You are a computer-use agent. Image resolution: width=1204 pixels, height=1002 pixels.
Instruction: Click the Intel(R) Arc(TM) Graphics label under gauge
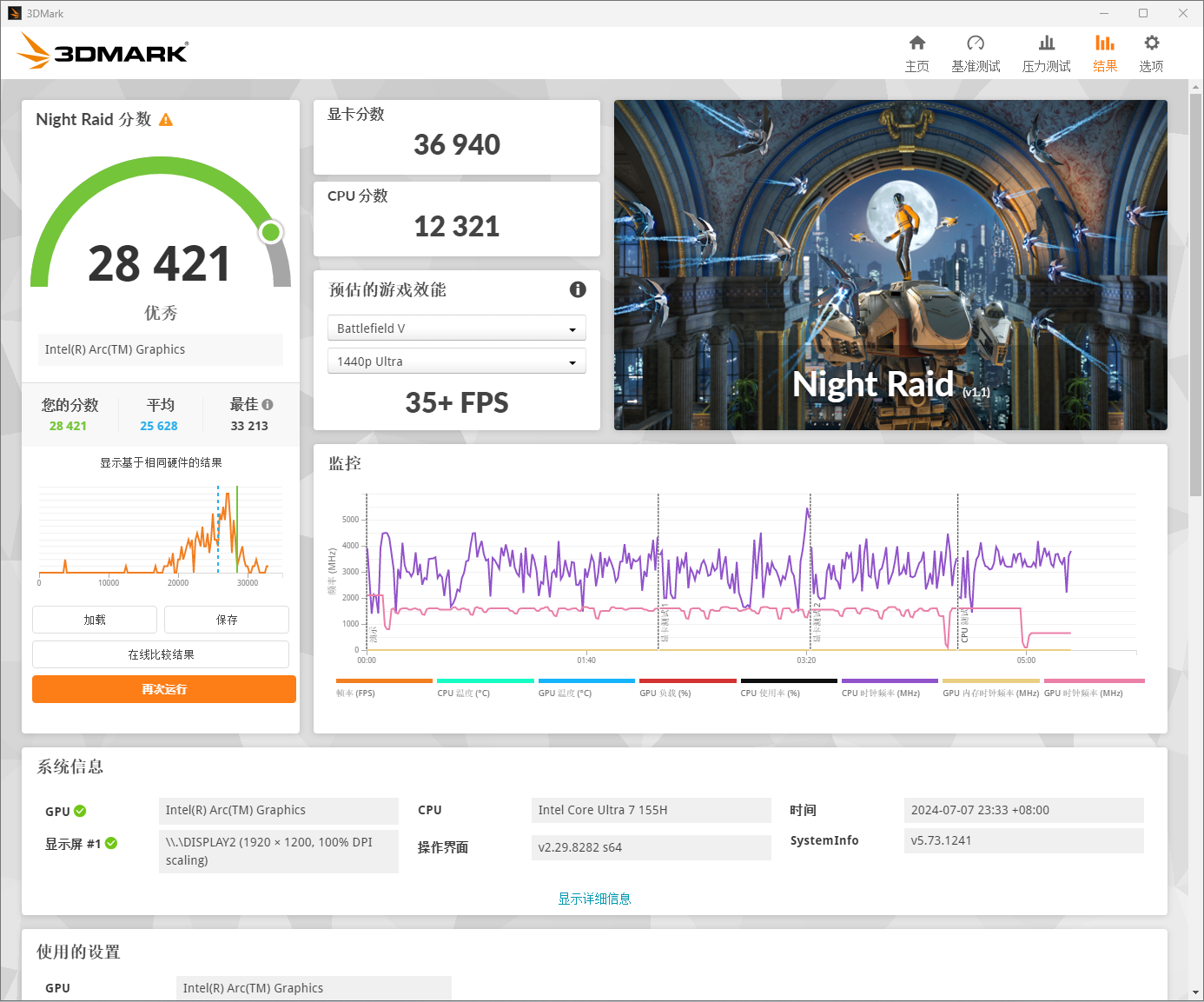(x=161, y=349)
